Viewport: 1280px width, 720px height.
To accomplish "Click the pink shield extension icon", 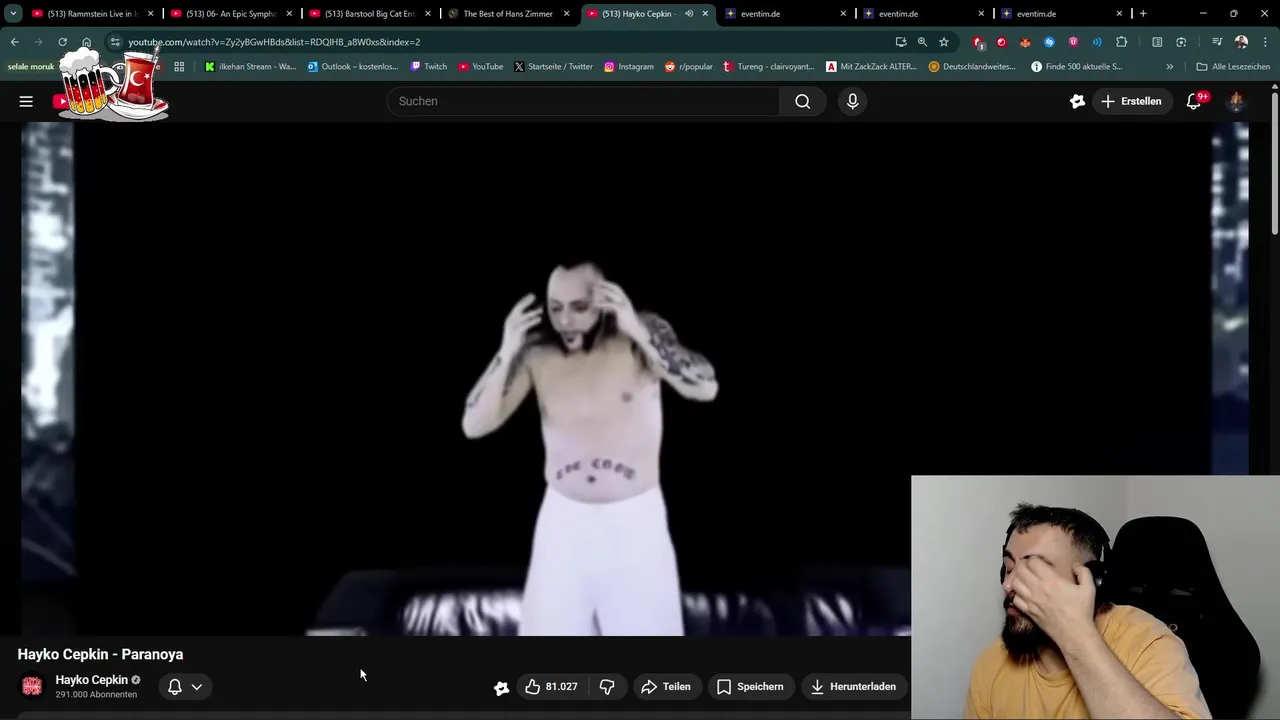I will coord(1073,42).
